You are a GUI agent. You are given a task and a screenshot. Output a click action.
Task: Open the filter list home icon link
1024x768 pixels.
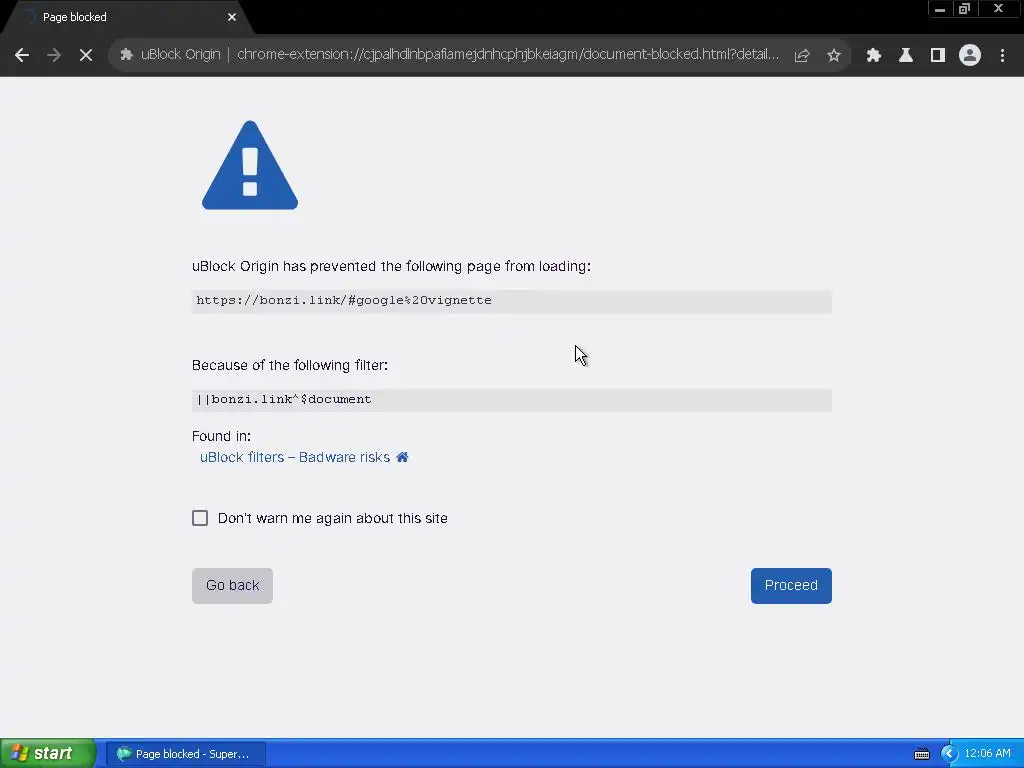(x=402, y=457)
